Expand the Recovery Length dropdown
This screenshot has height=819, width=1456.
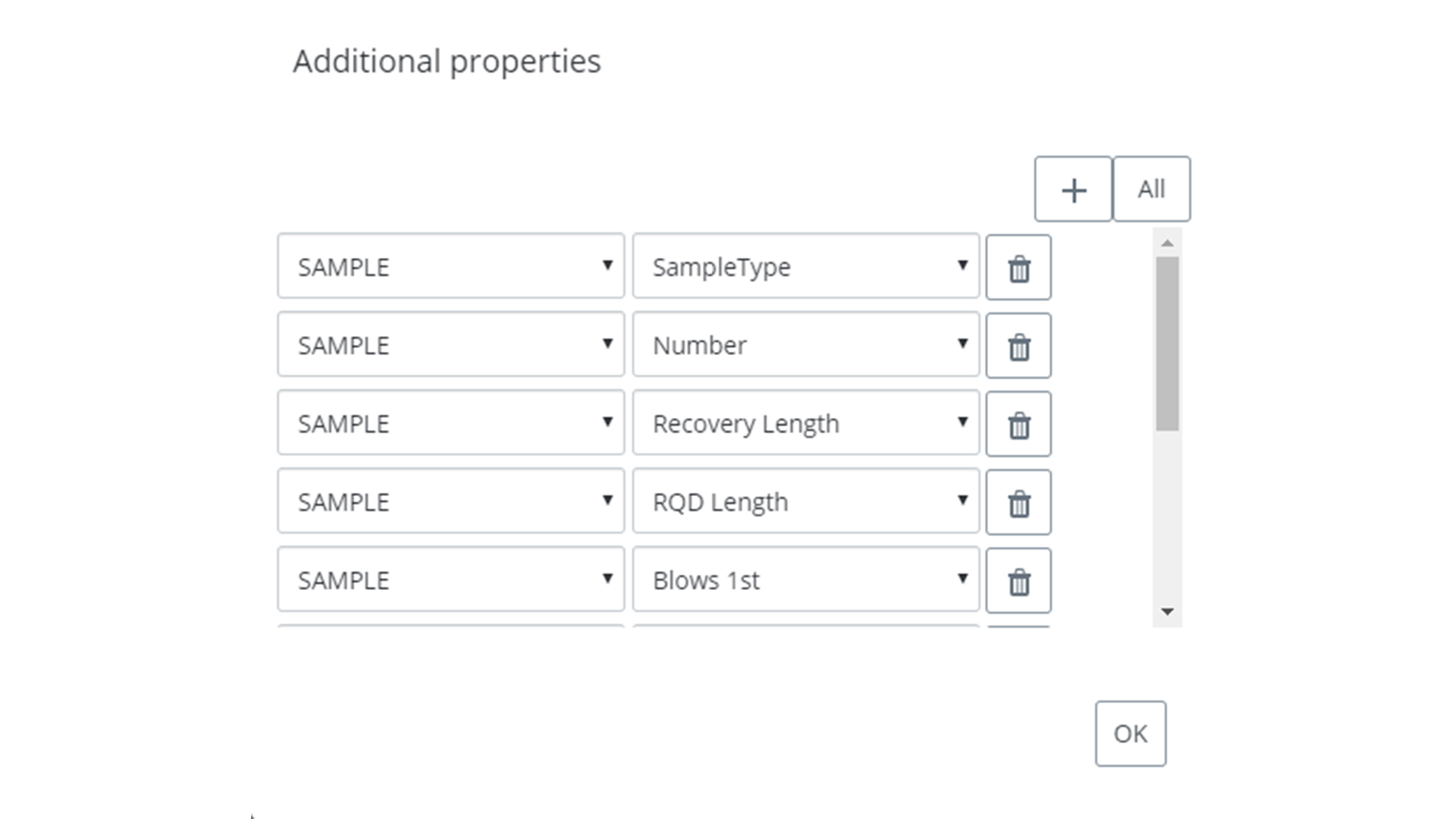tap(806, 423)
